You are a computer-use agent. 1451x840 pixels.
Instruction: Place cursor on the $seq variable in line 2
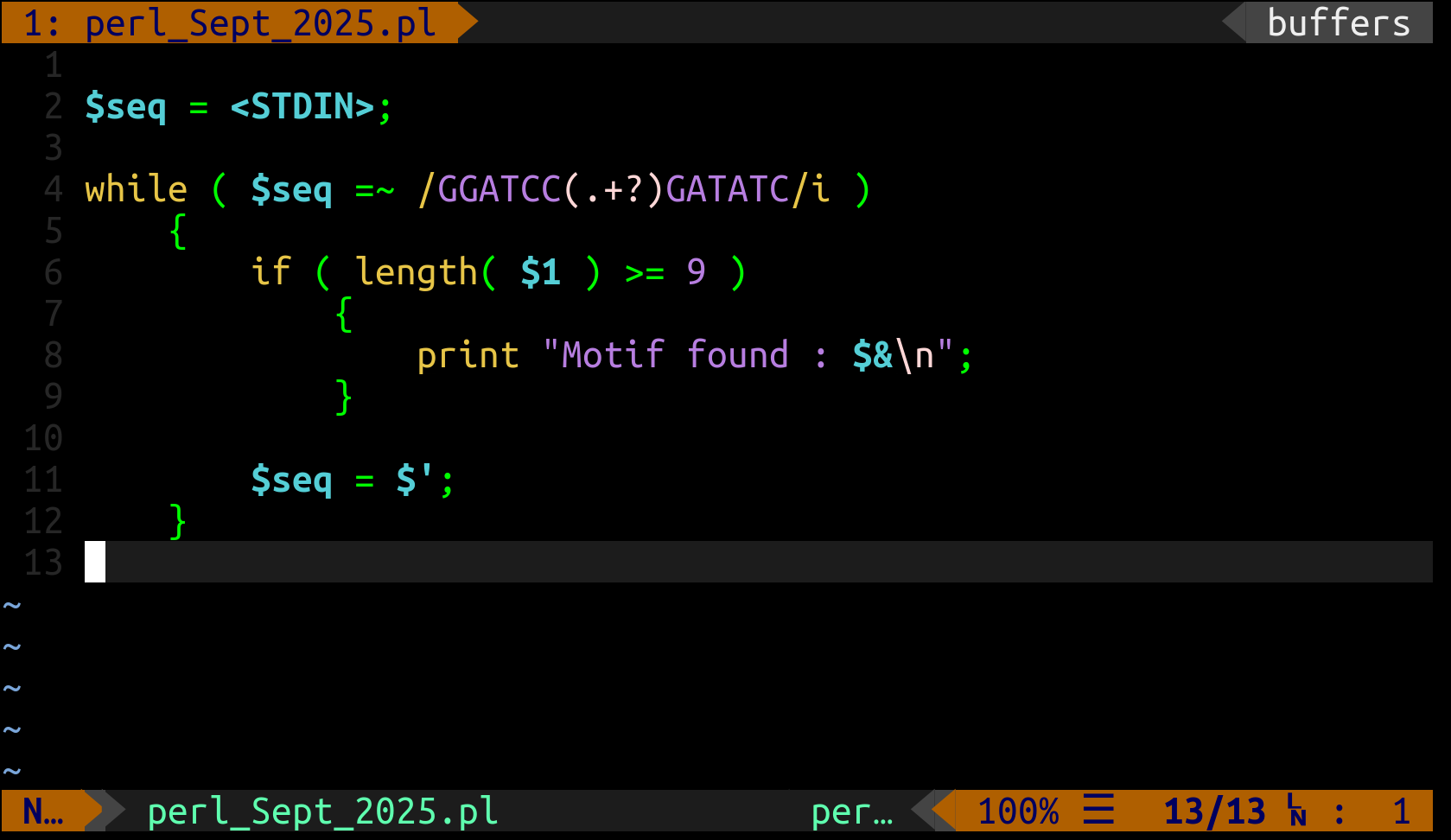(125, 107)
